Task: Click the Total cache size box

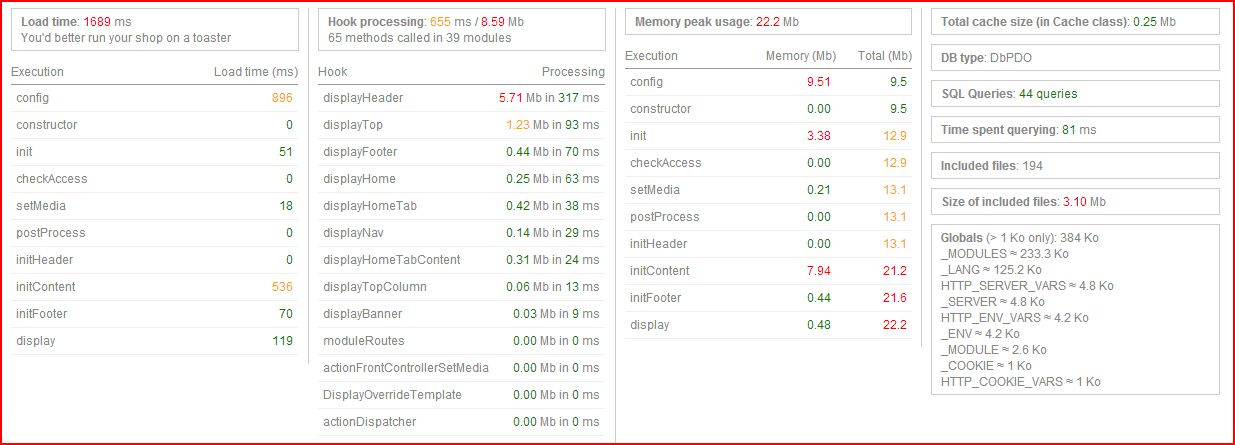Action: (1075, 22)
